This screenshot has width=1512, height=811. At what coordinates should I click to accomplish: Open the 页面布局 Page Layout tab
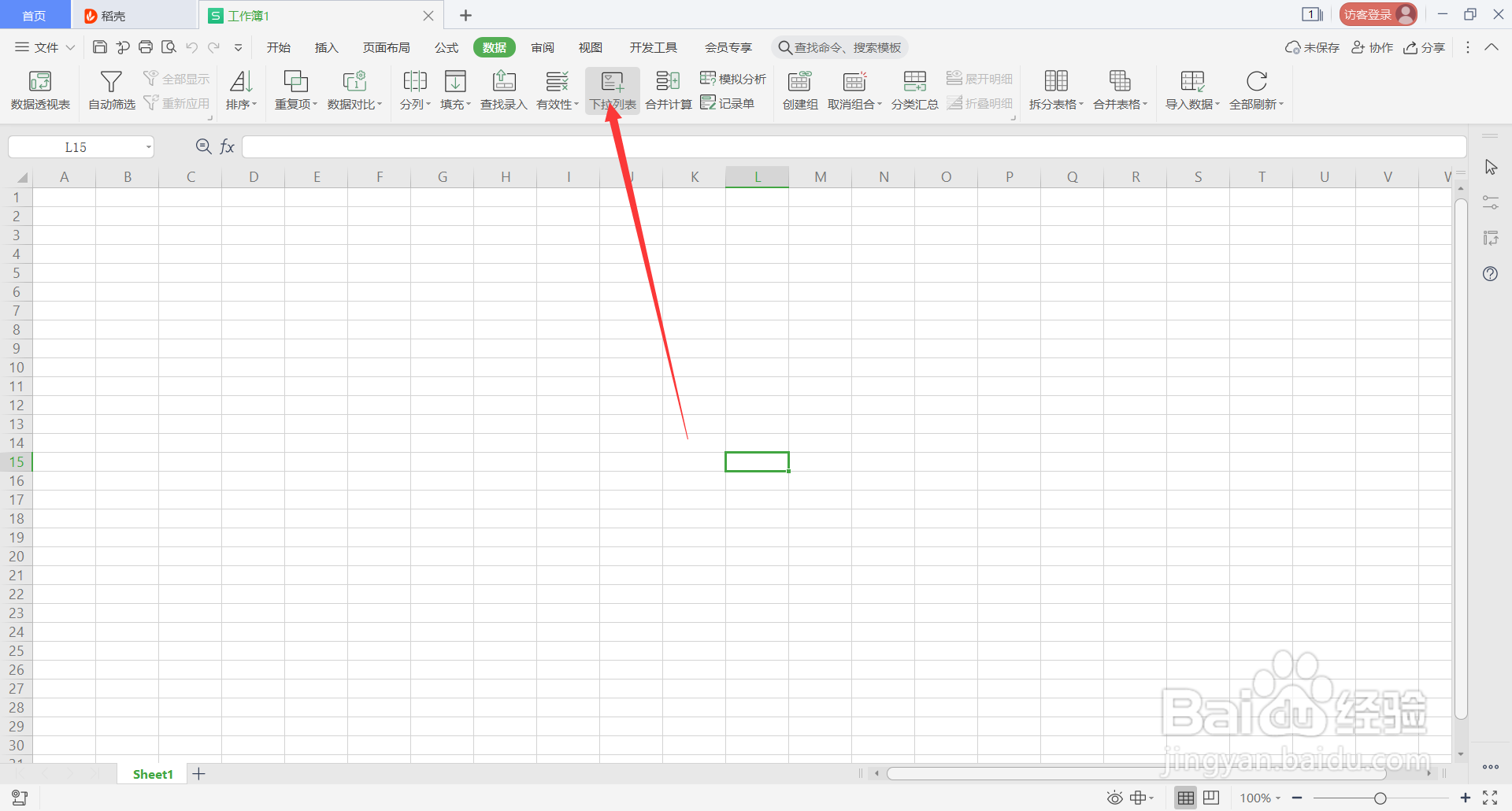386,47
